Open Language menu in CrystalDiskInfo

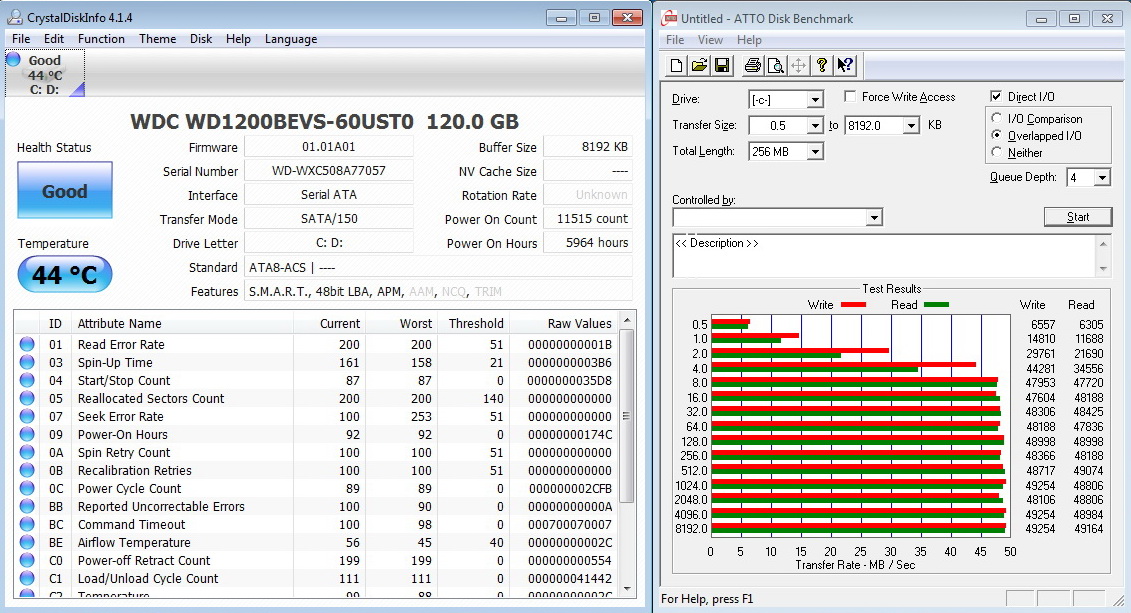291,39
